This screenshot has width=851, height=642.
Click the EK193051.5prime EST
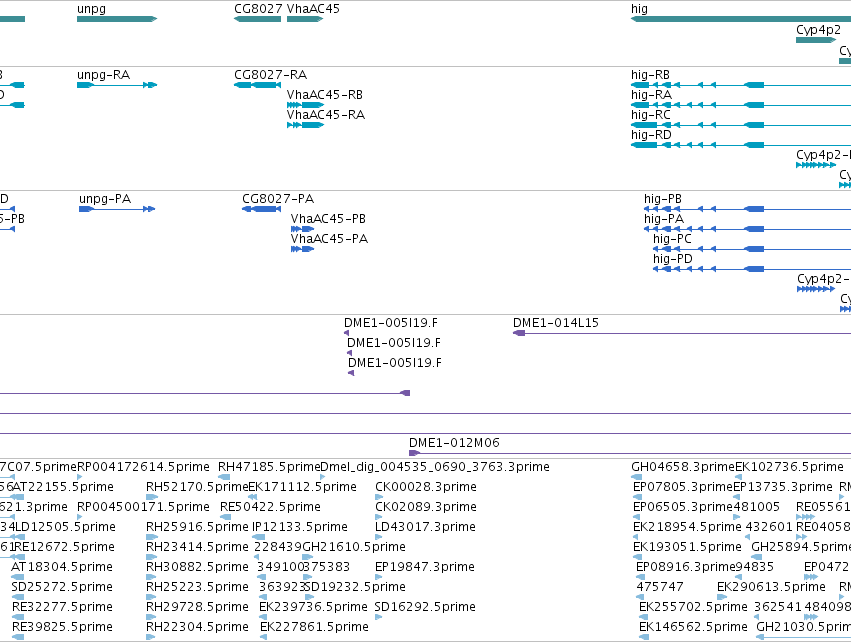pos(637,557)
